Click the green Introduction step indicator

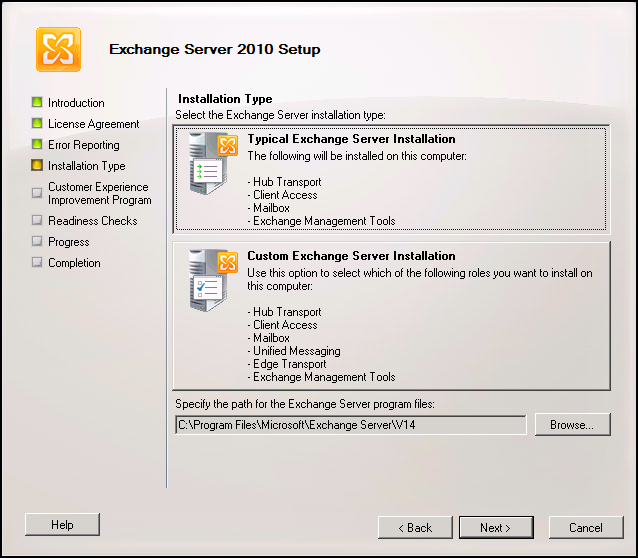pos(37,102)
